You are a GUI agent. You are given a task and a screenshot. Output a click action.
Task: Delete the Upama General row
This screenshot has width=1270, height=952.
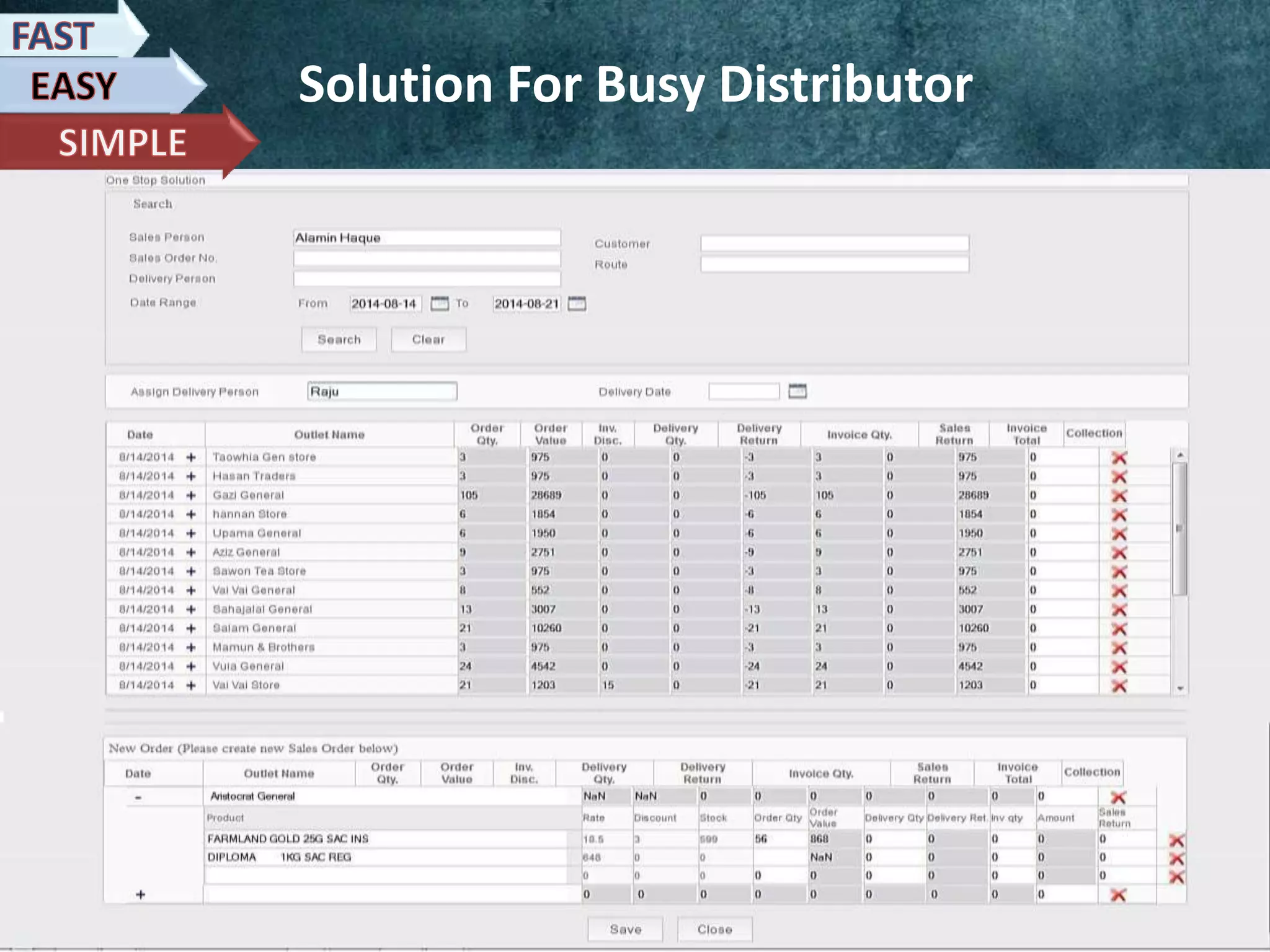[1119, 534]
